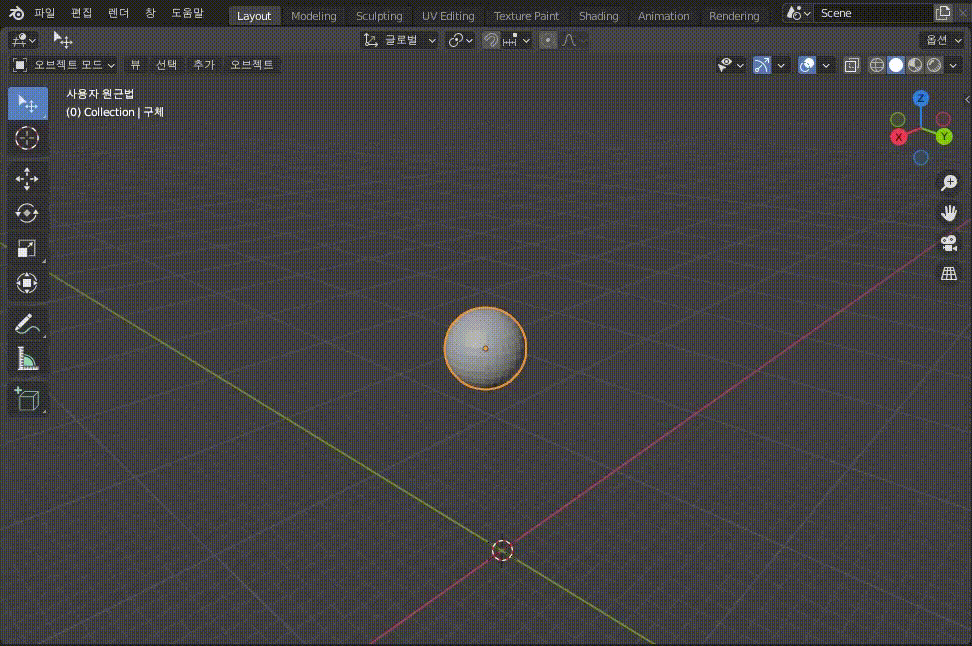Switch to the Animation workspace tab
Image resolution: width=972 pixels, height=646 pixels.
point(663,16)
